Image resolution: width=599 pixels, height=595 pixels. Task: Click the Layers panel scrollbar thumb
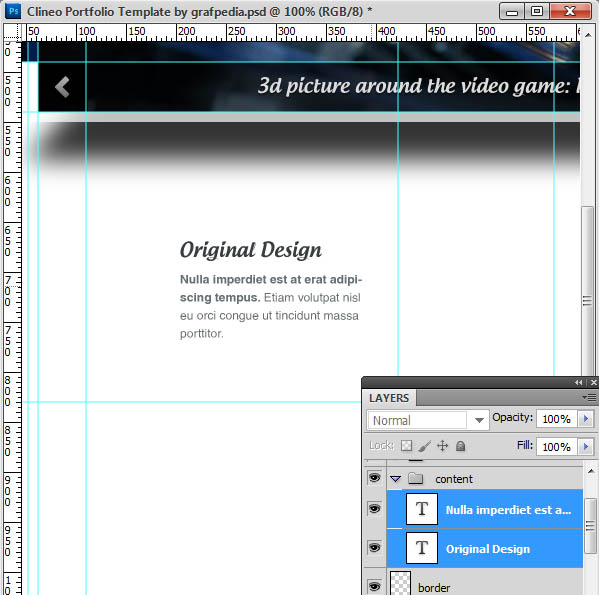590,526
